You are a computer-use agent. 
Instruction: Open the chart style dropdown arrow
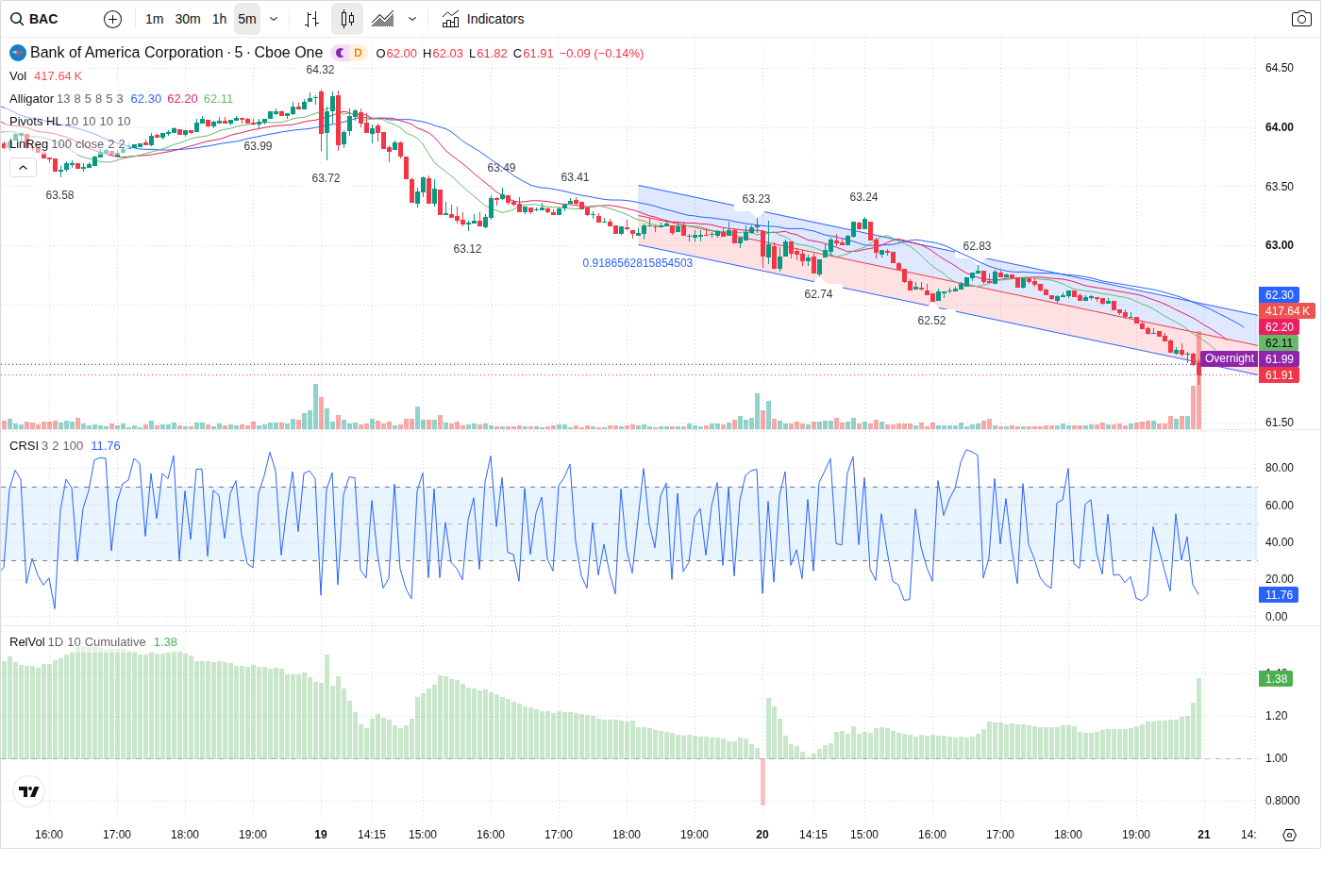[412, 19]
